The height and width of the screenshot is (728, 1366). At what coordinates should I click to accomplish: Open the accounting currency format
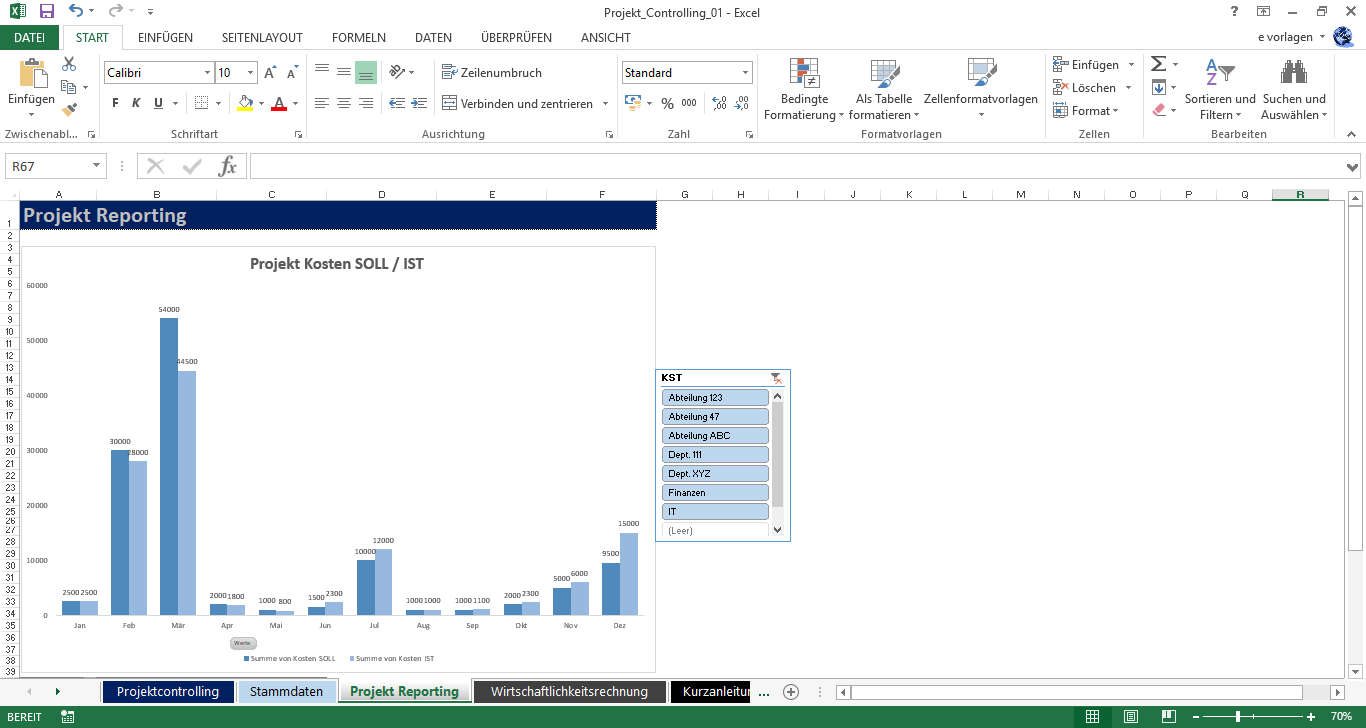pyautogui.click(x=632, y=103)
